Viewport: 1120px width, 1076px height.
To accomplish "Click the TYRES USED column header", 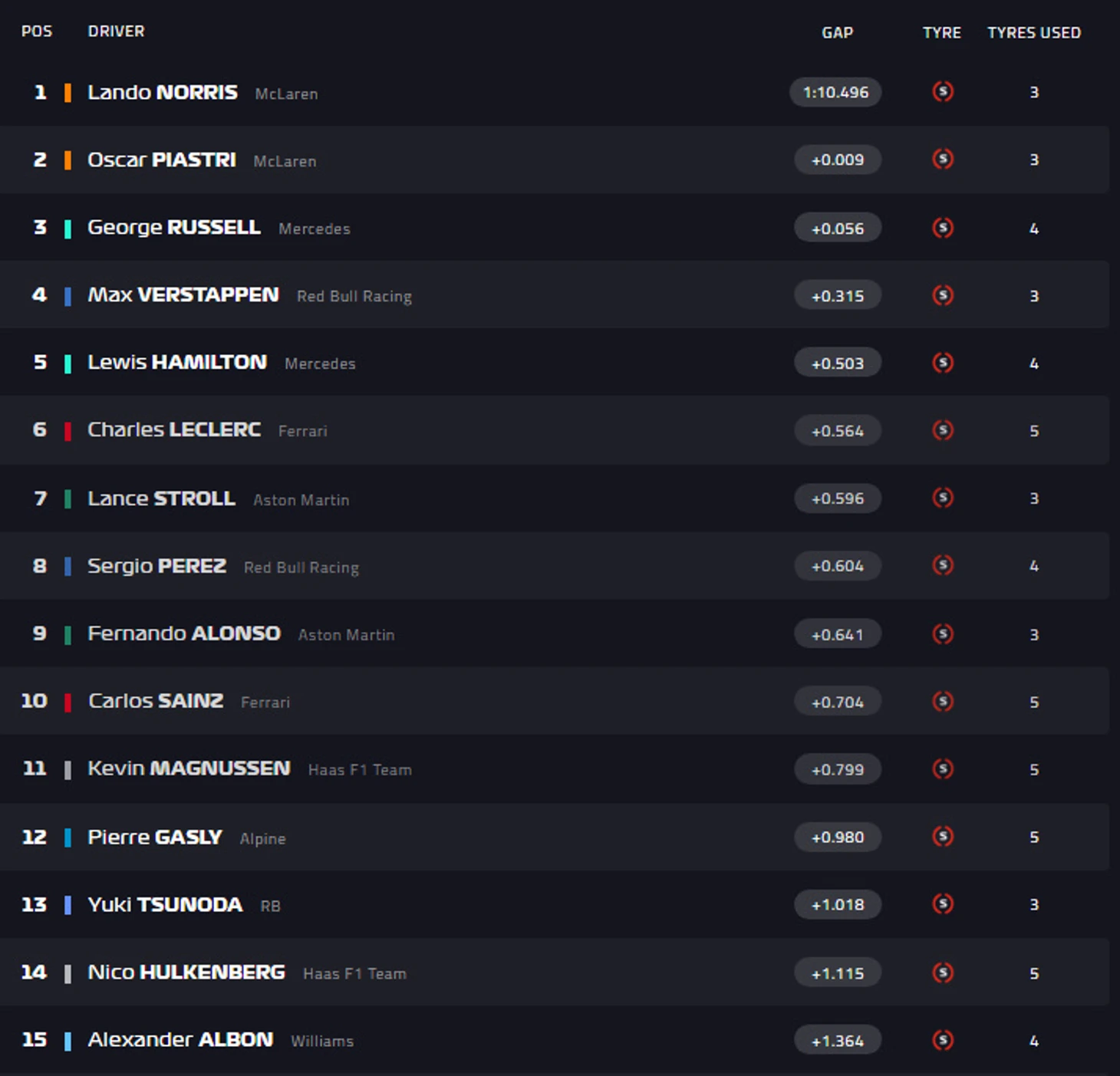I will click(1034, 32).
